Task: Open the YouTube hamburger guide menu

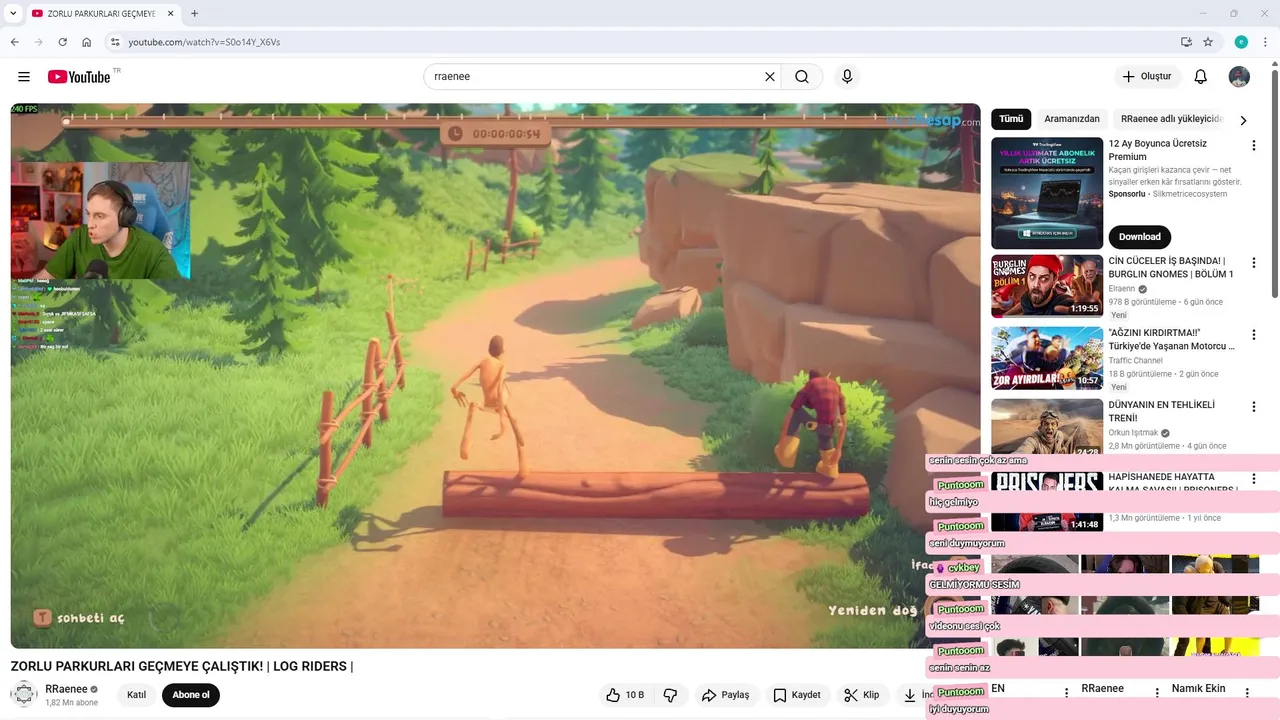Action: 24,77
